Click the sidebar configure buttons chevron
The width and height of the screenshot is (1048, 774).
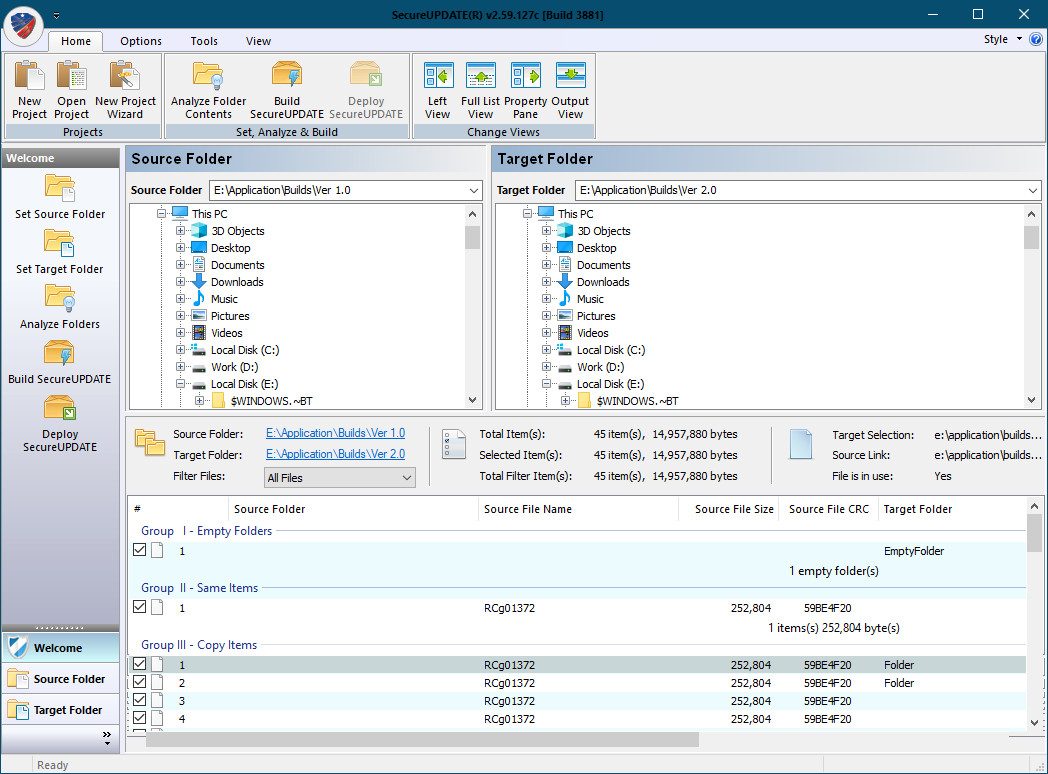107,738
